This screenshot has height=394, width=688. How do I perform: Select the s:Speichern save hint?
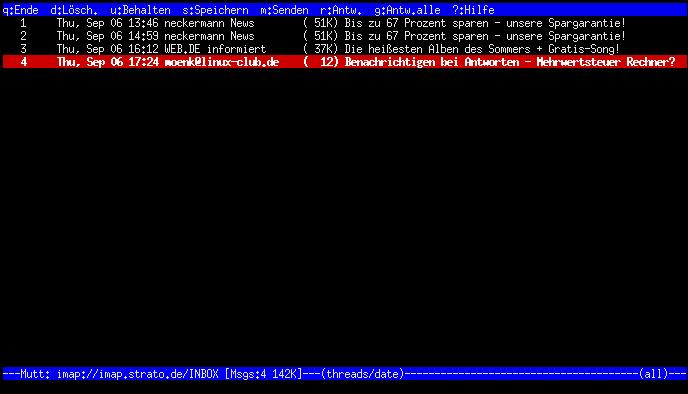[215, 10]
